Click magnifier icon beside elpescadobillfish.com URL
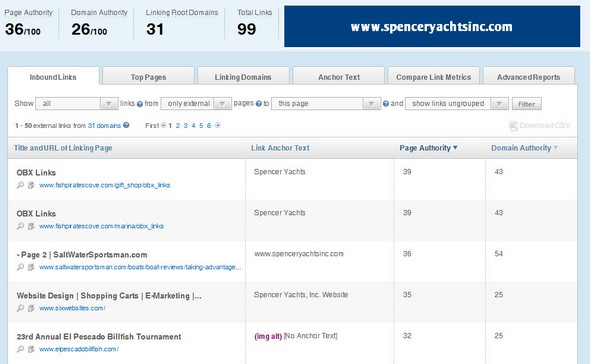The width and height of the screenshot is (590, 364). pos(20,349)
